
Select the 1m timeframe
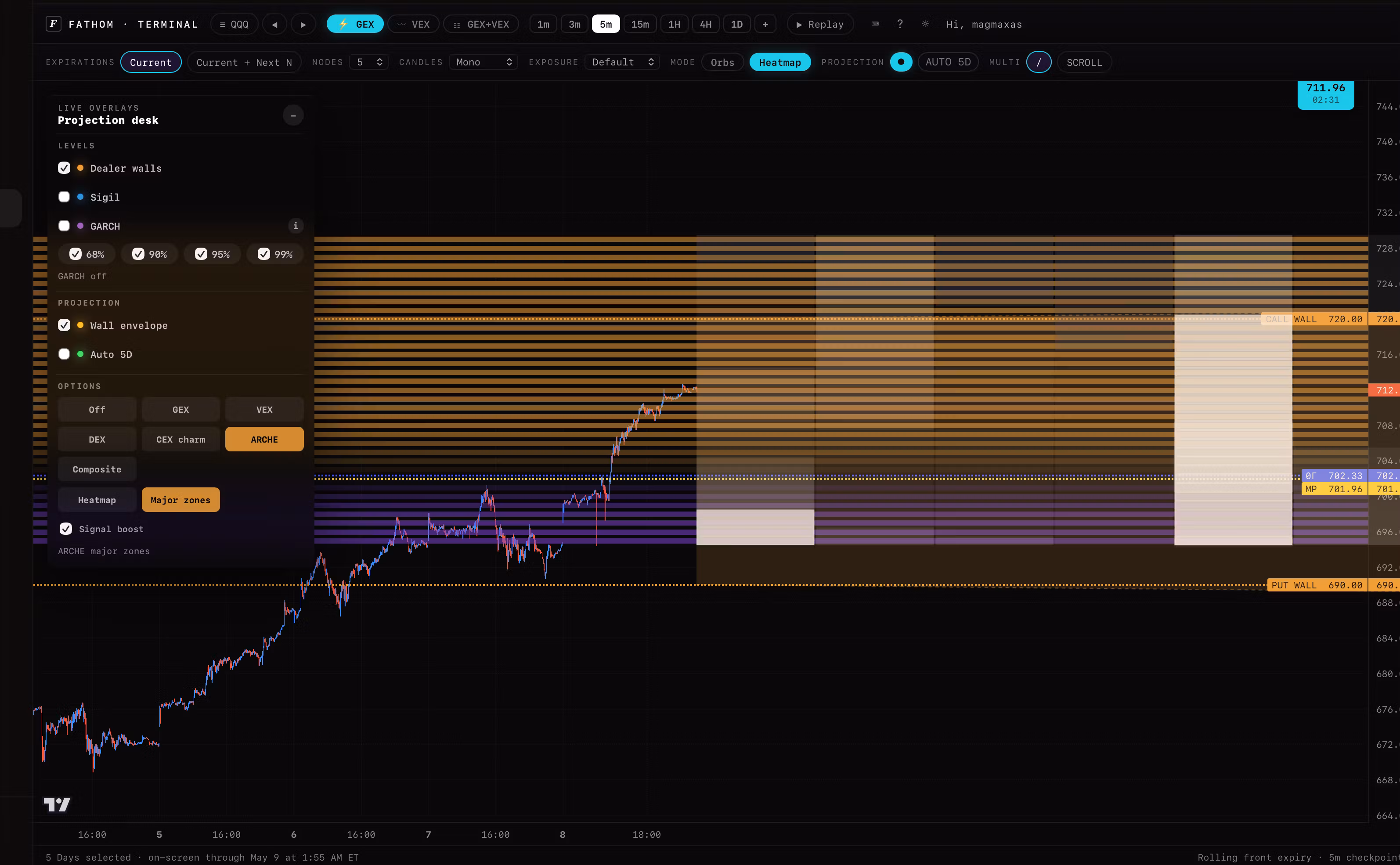coord(544,24)
